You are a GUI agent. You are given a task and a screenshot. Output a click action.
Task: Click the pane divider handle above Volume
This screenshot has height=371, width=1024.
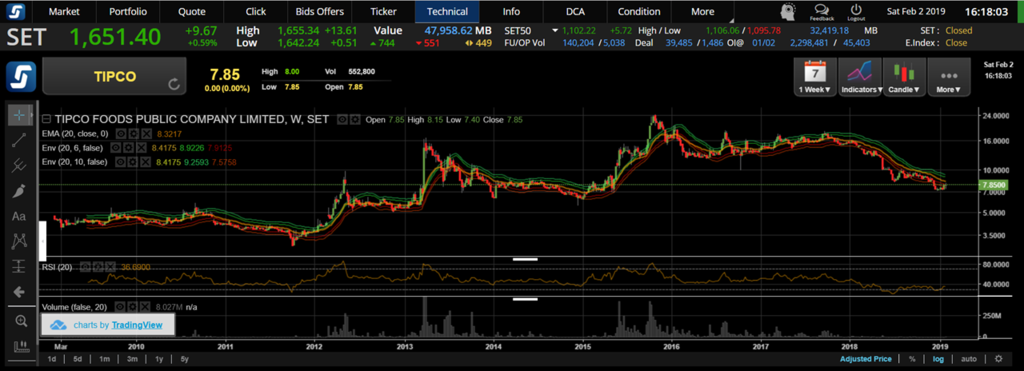(x=525, y=299)
